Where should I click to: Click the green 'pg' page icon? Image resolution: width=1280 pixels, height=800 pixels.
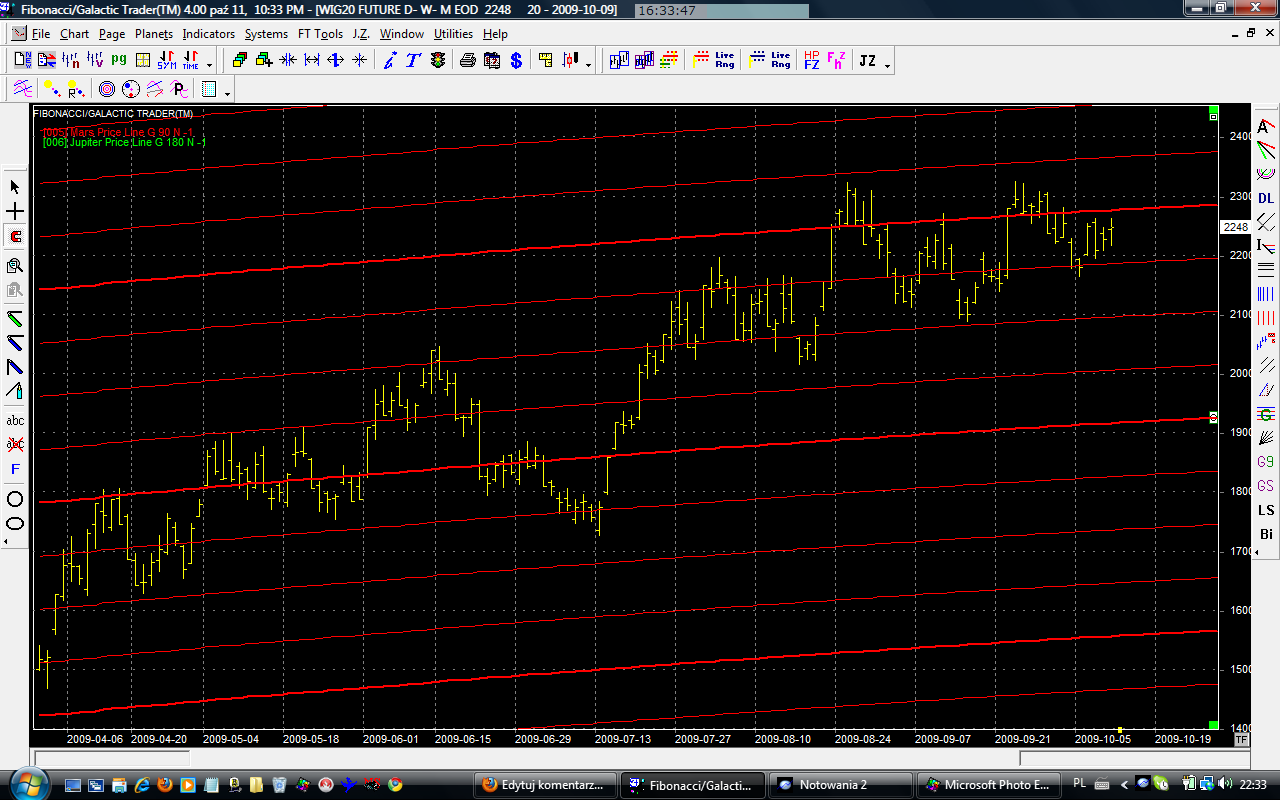120,61
